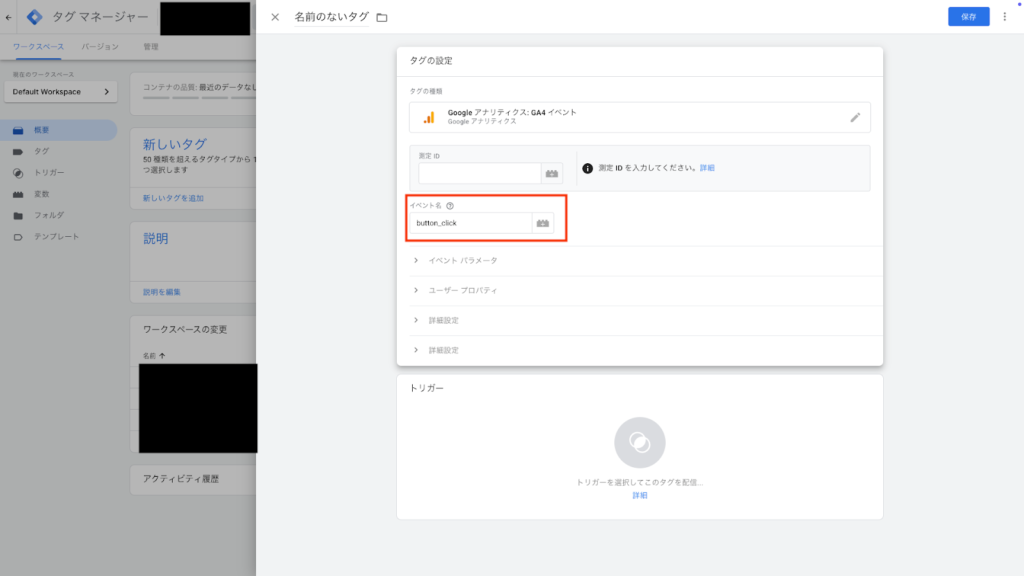This screenshot has height=576, width=1024.
Task: Open the Default Workspace selector
Action: (60, 90)
